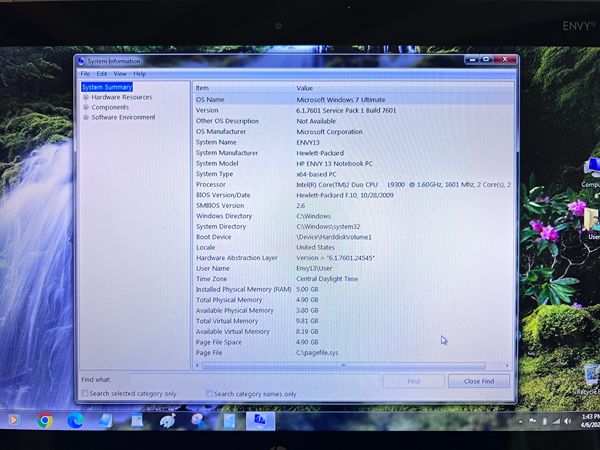Viewport: 600px width, 450px height.
Task: Click the '9.81 GB' total virtual memory value
Action: tap(307, 321)
